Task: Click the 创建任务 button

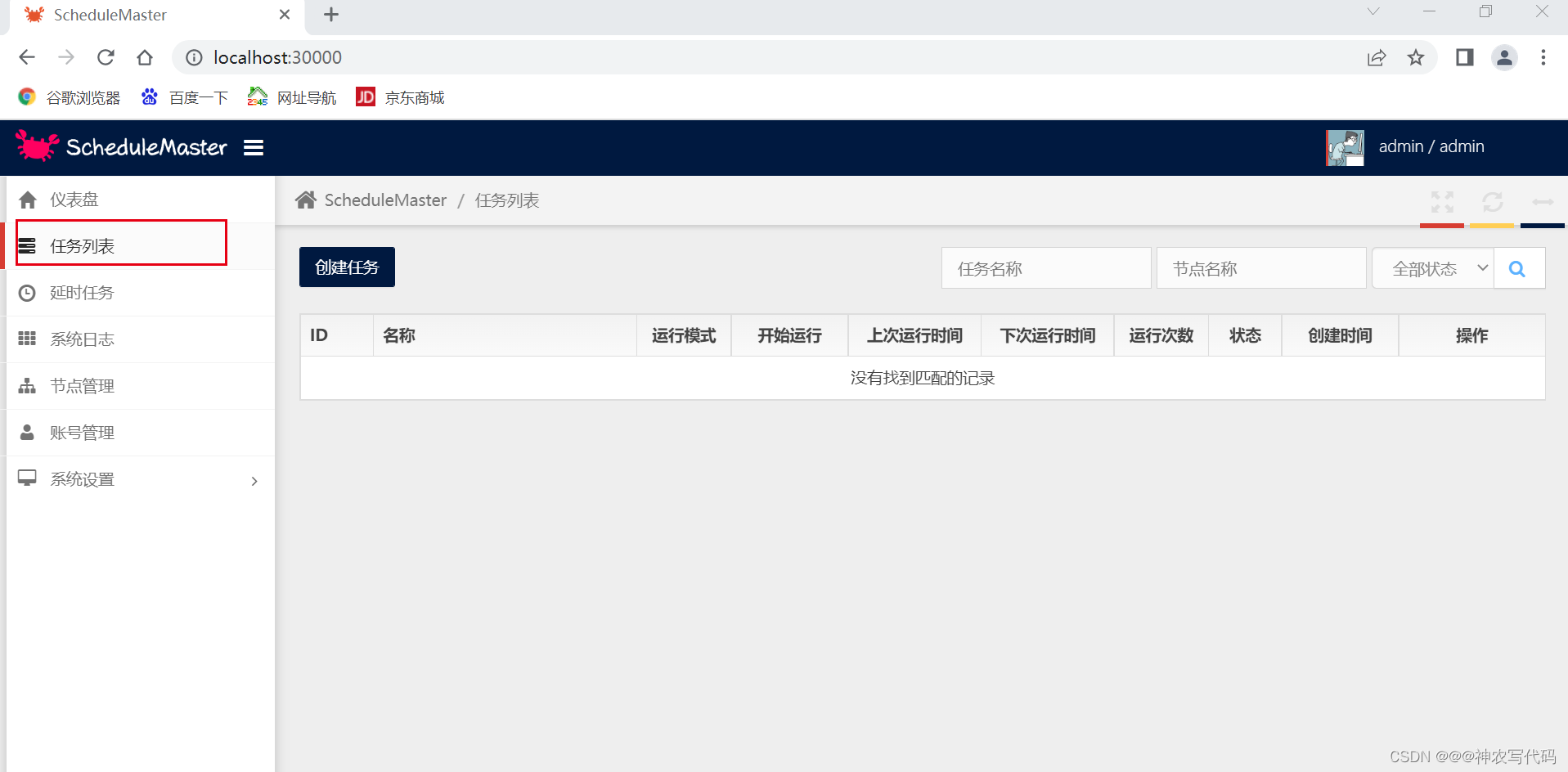Action: point(347,267)
